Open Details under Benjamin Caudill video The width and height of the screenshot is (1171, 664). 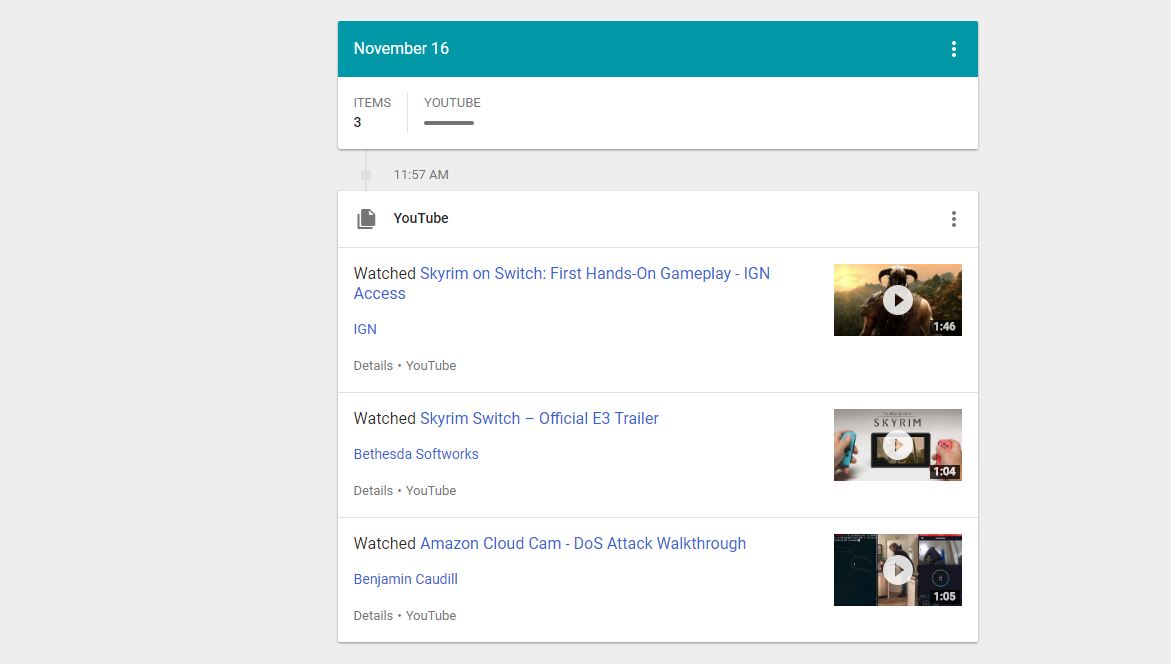tap(373, 615)
